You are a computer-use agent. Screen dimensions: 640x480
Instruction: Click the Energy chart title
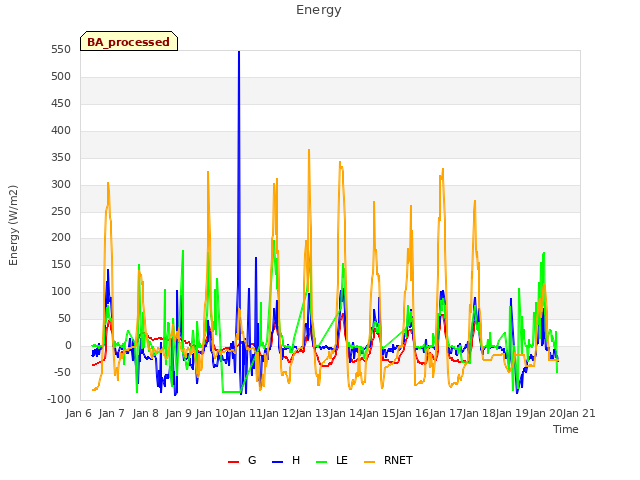pyautogui.click(x=319, y=10)
